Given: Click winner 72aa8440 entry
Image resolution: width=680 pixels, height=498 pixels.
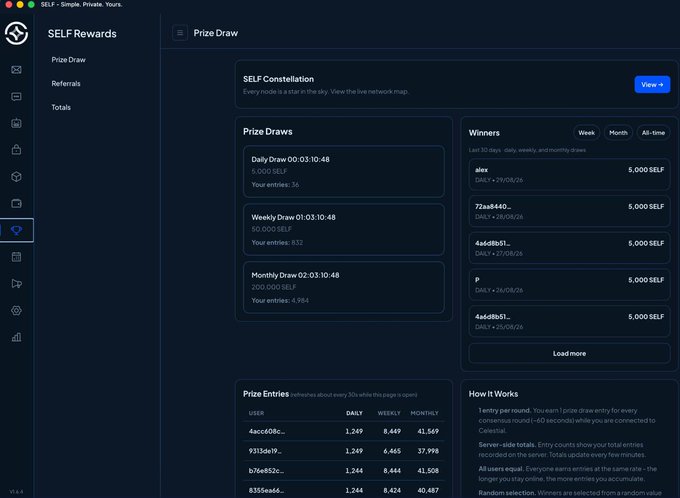Looking at the screenshot, I should point(569,211).
